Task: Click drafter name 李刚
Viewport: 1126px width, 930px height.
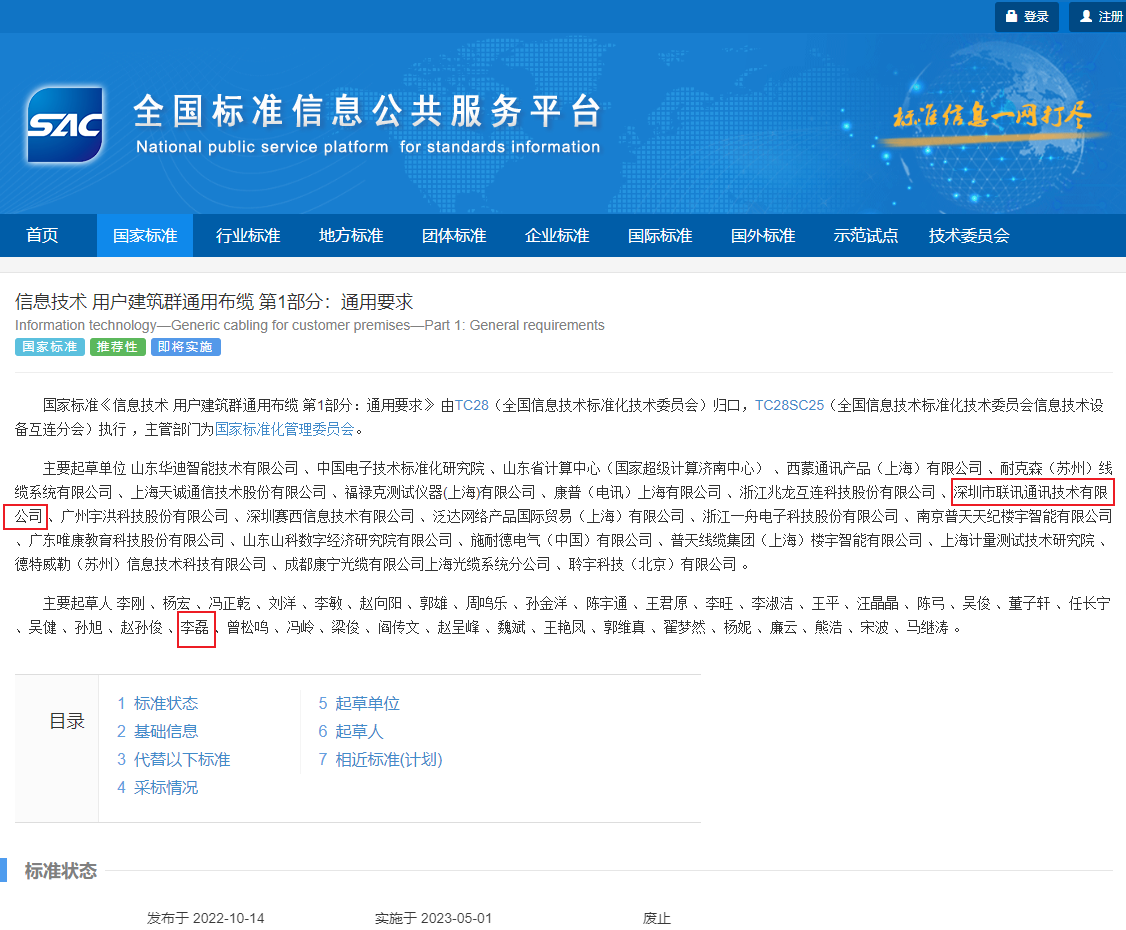Action: (131, 604)
